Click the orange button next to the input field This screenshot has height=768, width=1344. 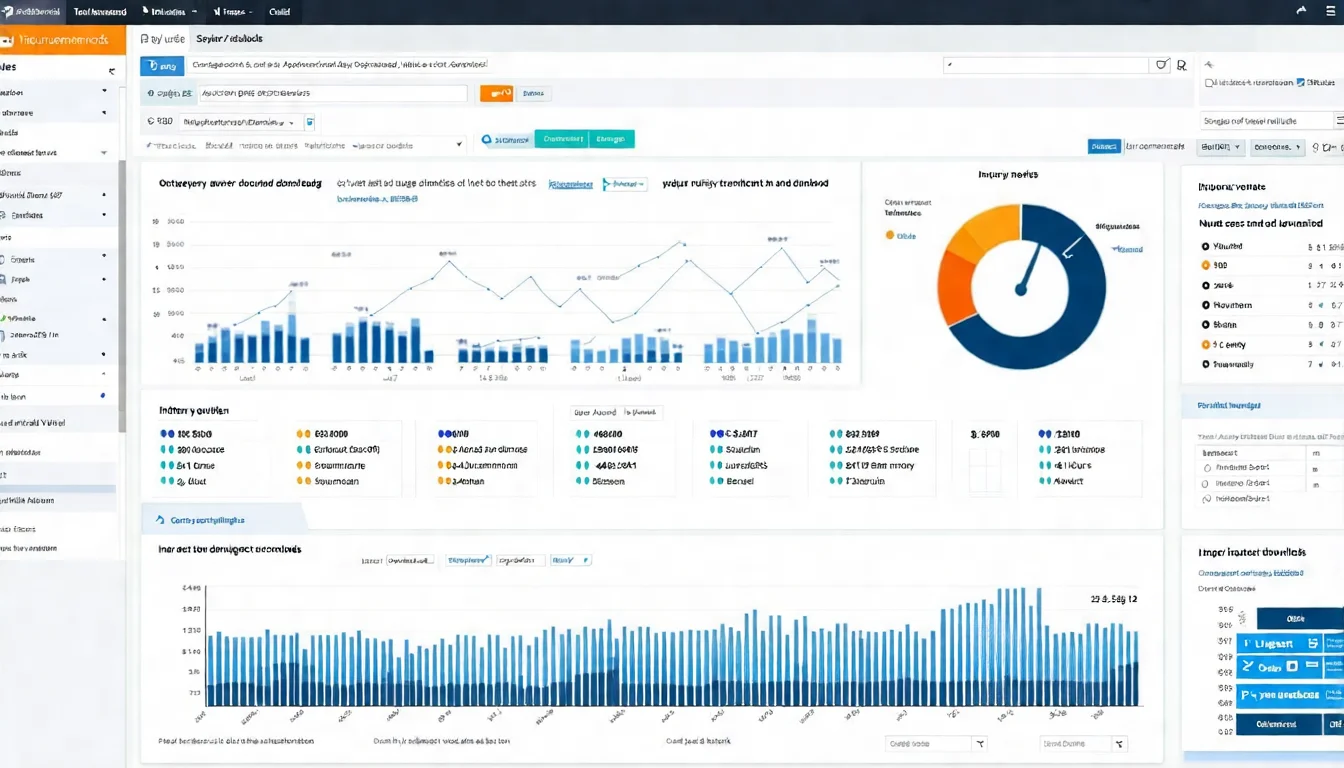click(496, 93)
